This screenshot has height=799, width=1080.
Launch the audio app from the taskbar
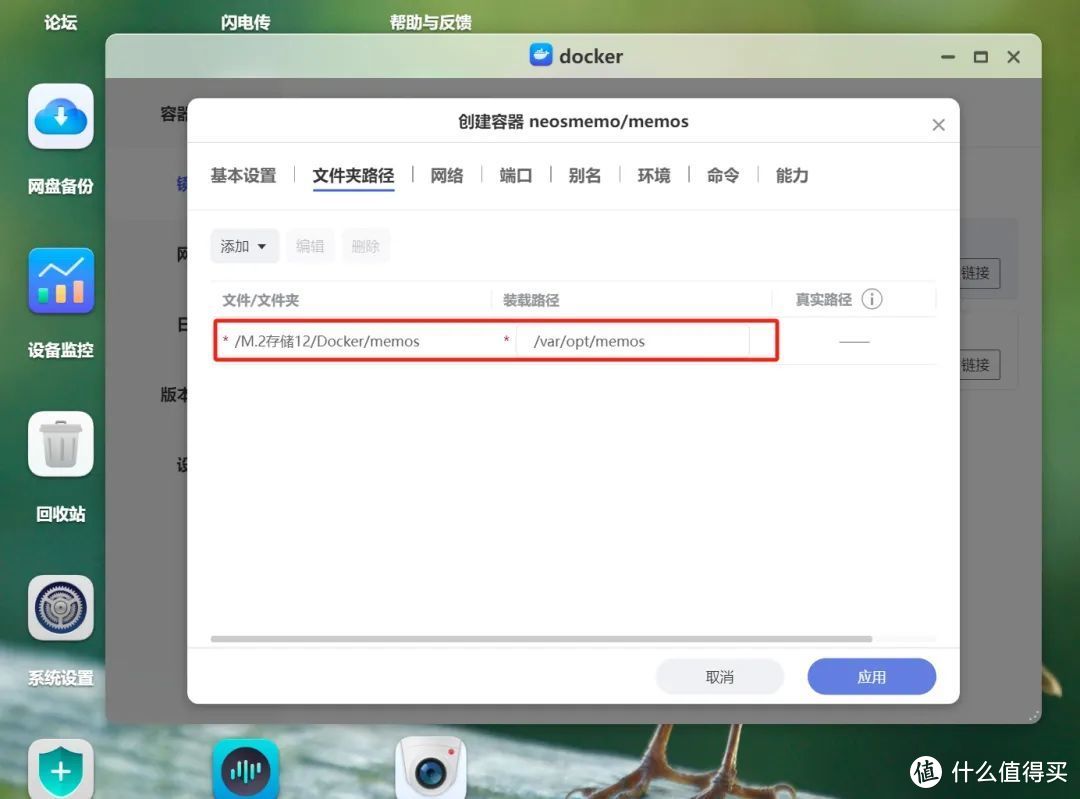[246, 768]
